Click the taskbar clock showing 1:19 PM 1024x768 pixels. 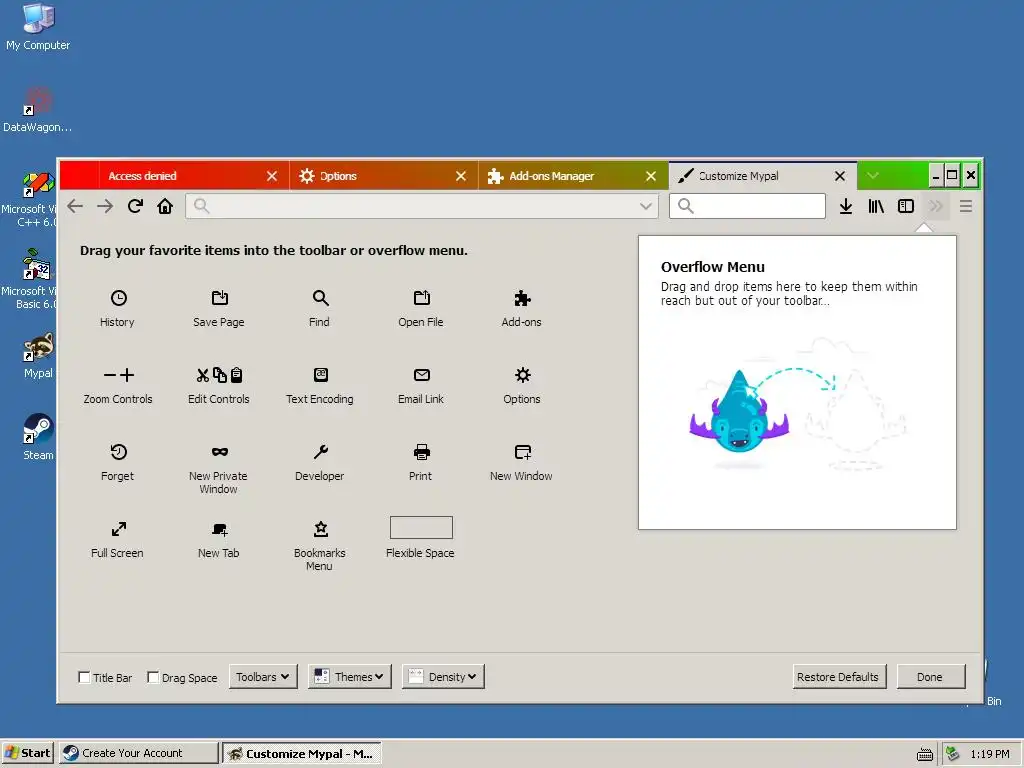(x=990, y=754)
